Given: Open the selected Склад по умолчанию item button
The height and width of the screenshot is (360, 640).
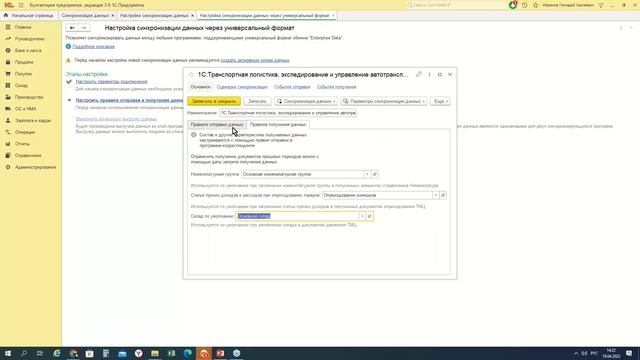Looking at the screenshot, I should click(369, 216).
